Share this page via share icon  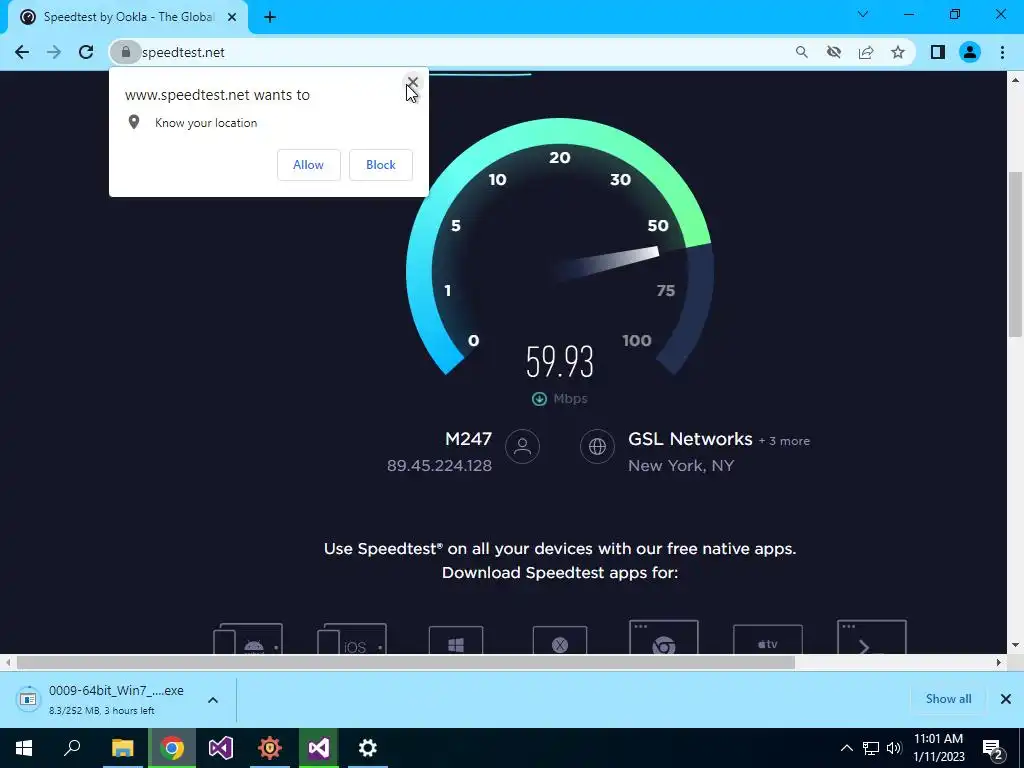click(866, 52)
